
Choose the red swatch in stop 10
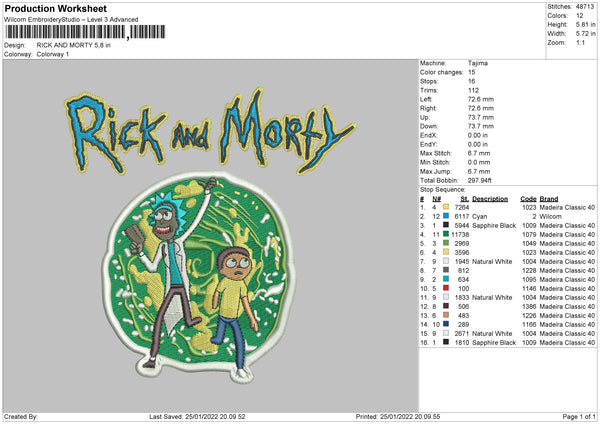(446, 288)
